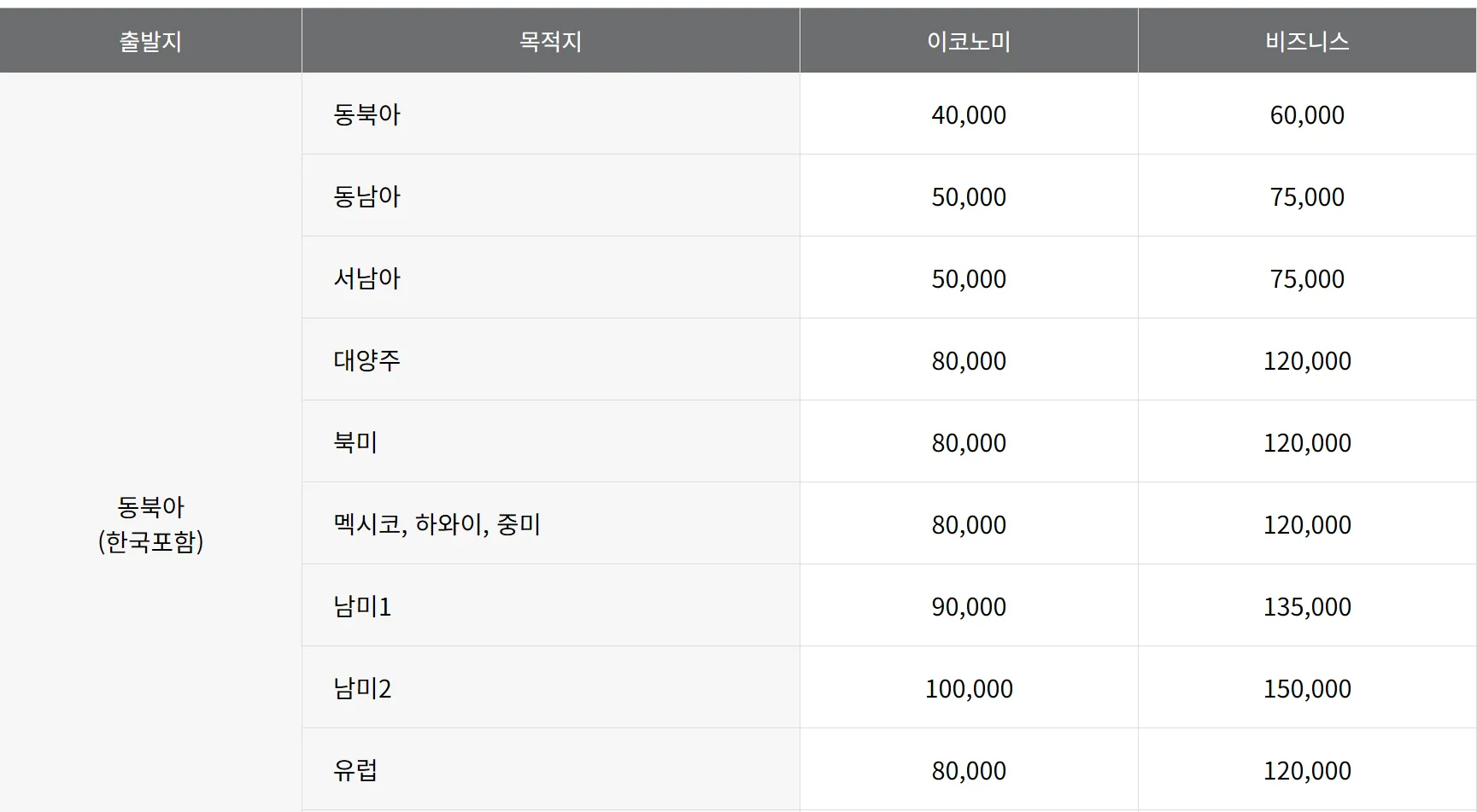Viewport: 1477px width, 812px height.
Task: Select the 100,000 economy value for 남미2
Action: 968,688
